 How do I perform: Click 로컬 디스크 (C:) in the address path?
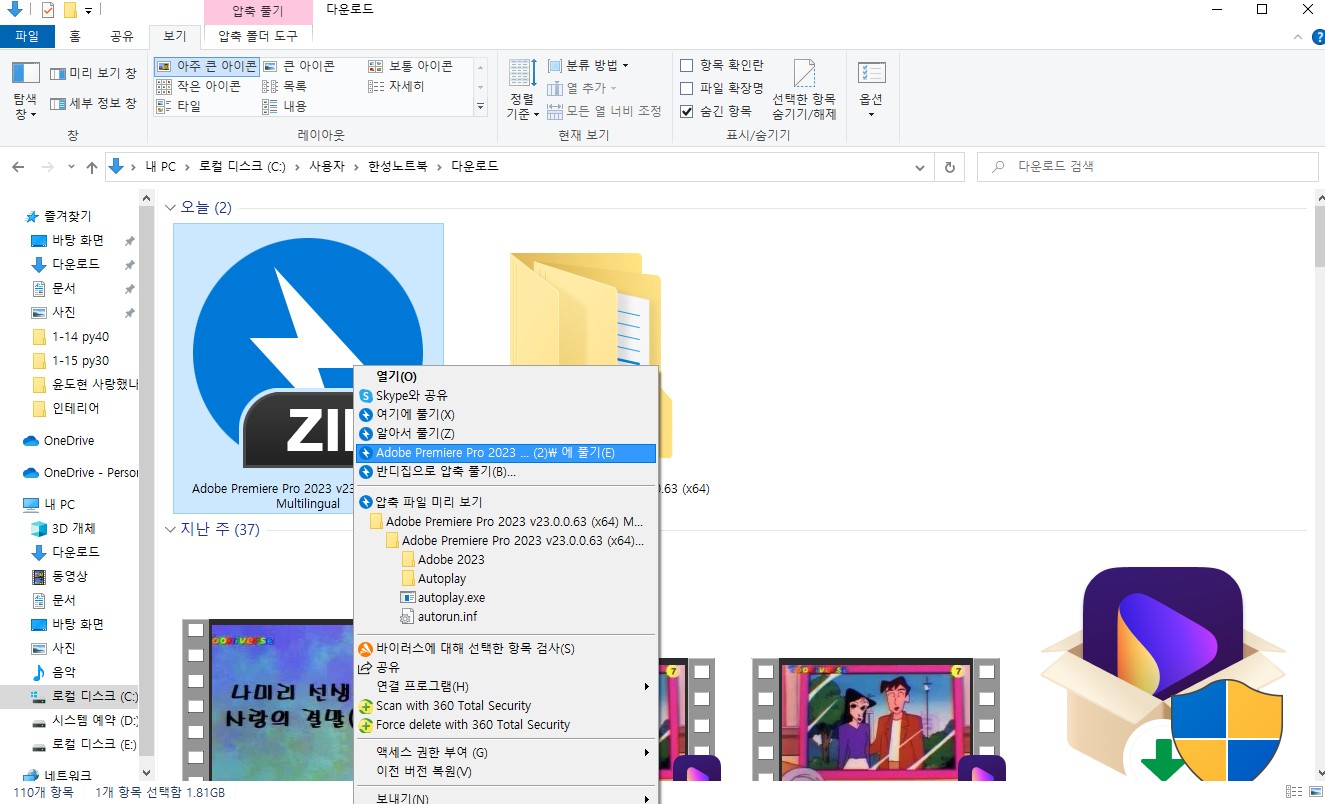point(242,167)
